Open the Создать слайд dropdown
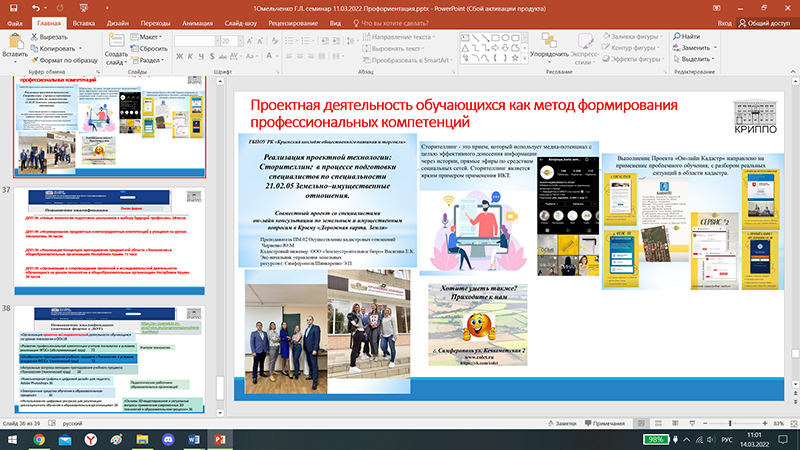 pos(116,58)
